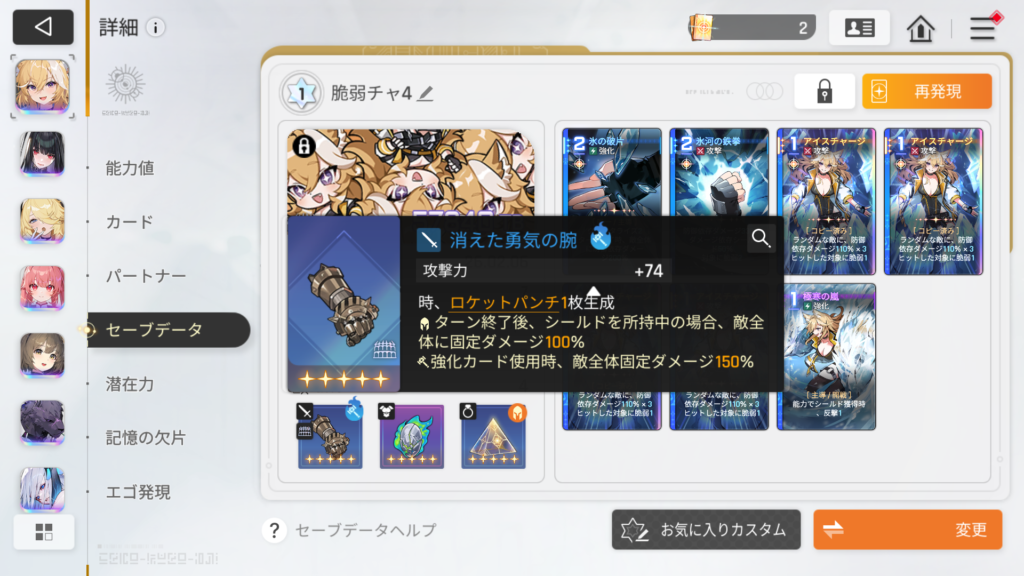Click the 再発現 orange button
Image resolution: width=1024 pixels, height=576 pixels.
(x=927, y=91)
